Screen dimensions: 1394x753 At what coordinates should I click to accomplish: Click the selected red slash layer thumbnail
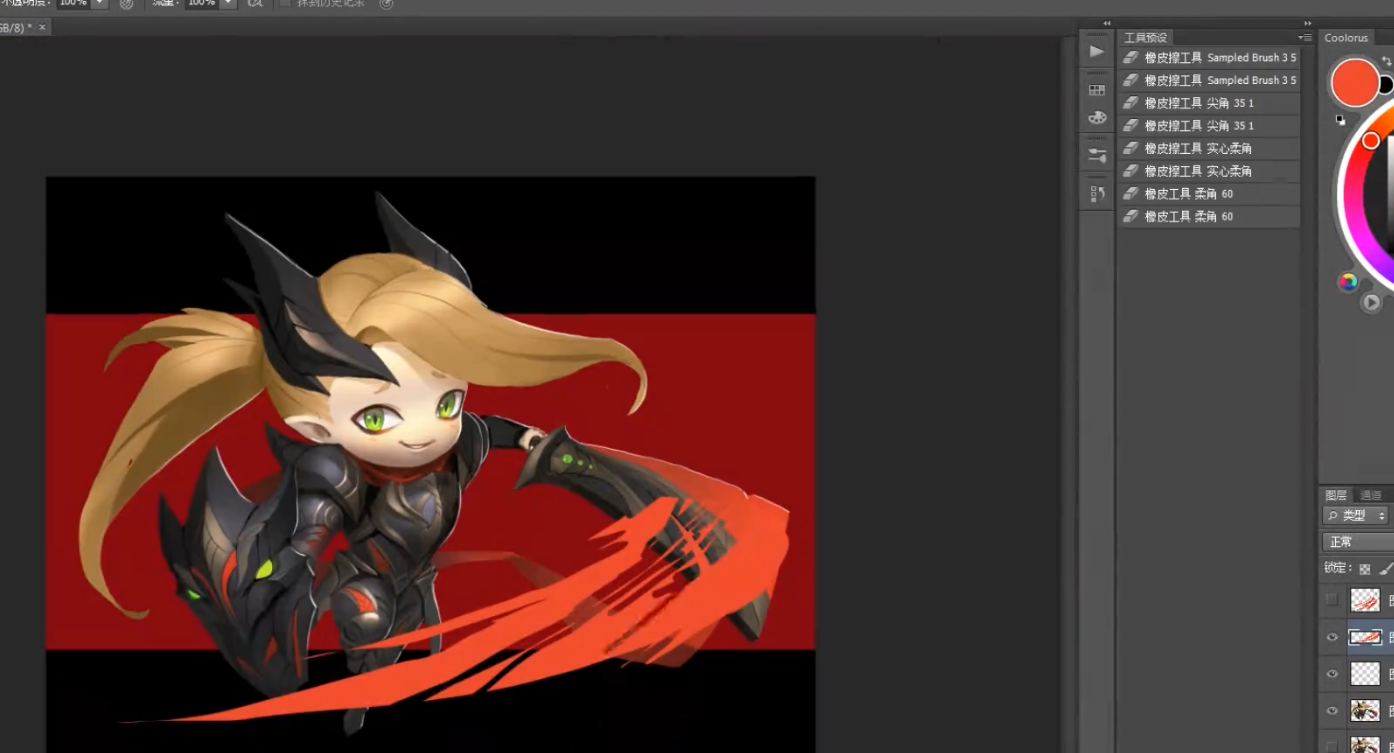coord(1365,637)
